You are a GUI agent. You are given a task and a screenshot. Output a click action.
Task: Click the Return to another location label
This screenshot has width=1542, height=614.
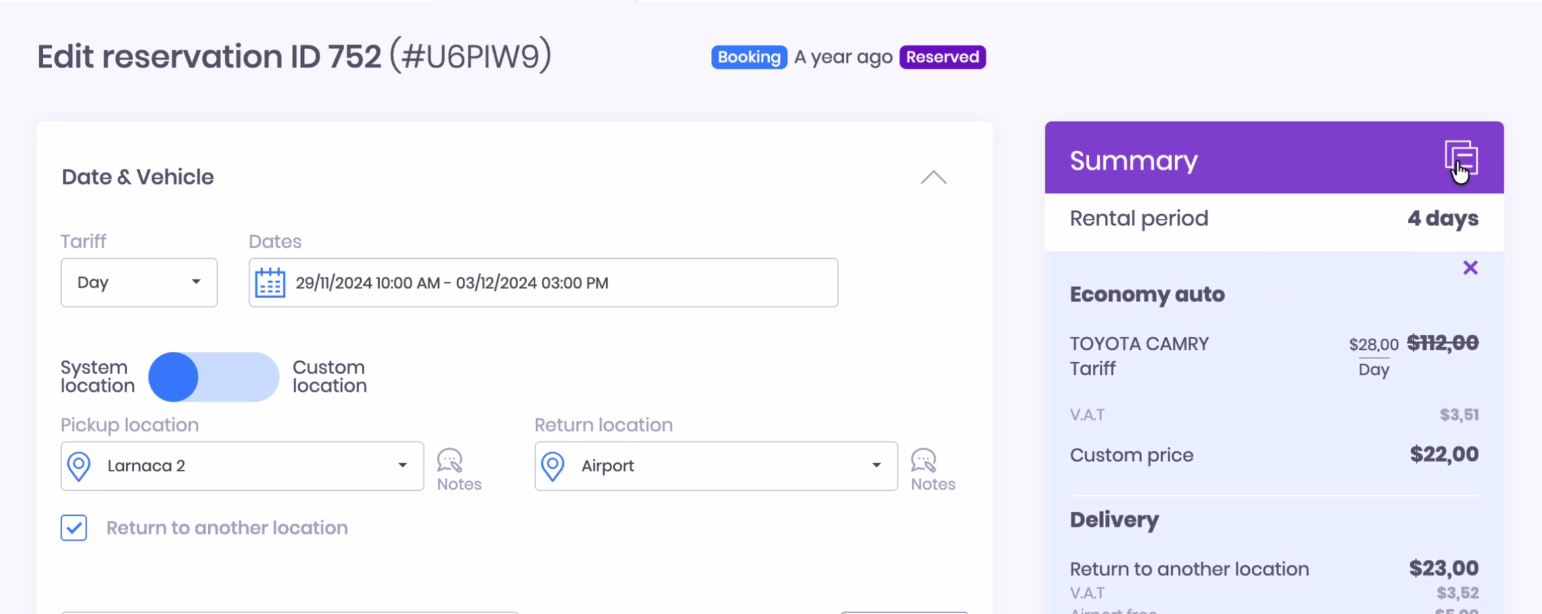click(x=227, y=528)
